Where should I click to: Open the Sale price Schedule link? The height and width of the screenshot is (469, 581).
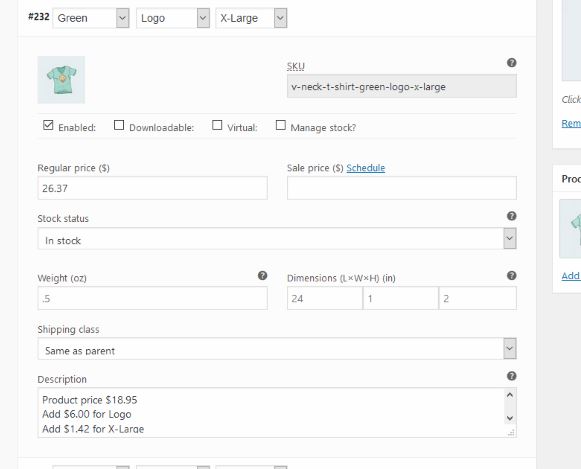(366, 168)
